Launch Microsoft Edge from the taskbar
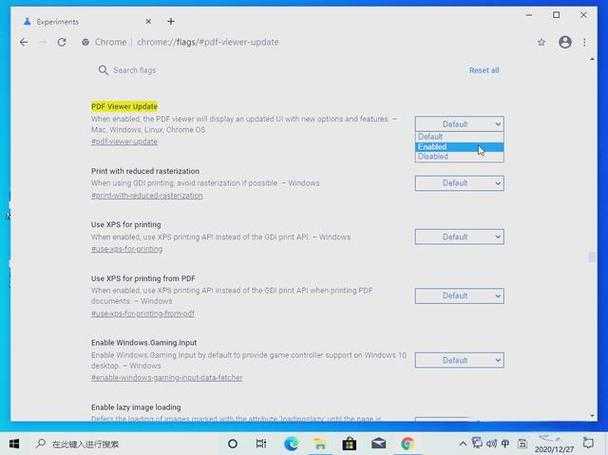 pos(291,443)
